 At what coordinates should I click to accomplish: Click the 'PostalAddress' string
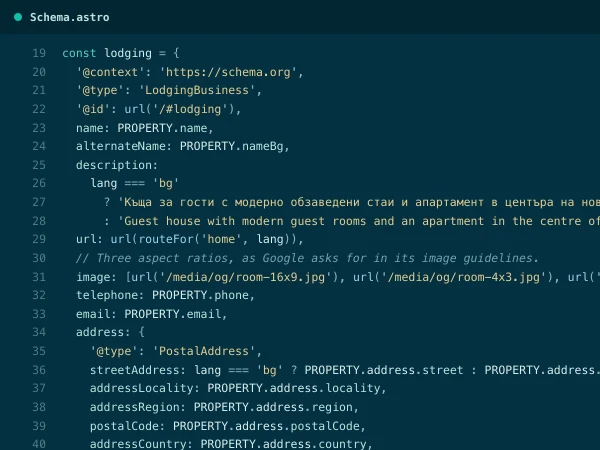click(204, 351)
